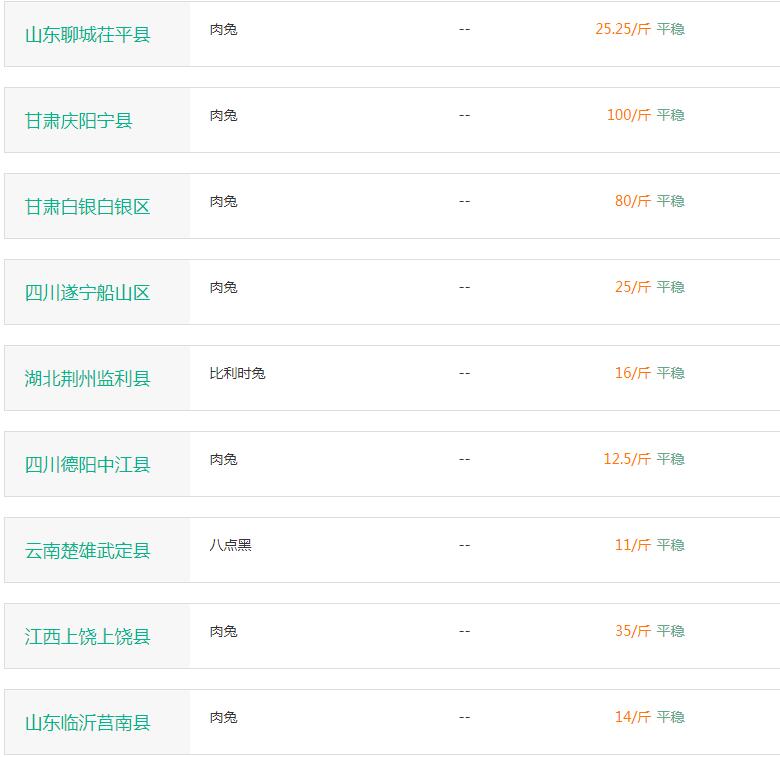Open the 江西上饶上饶县 location link

pyautogui.click(x=88, y=637)
